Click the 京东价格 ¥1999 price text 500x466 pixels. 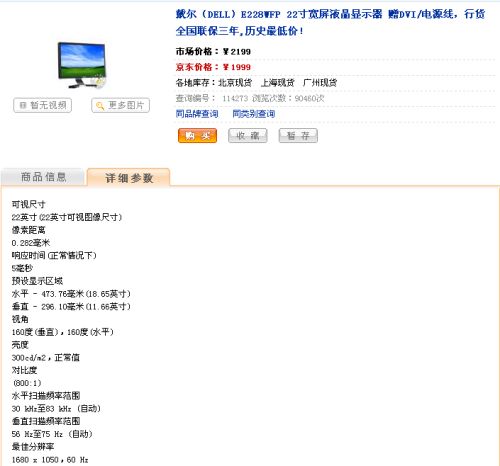213,67
